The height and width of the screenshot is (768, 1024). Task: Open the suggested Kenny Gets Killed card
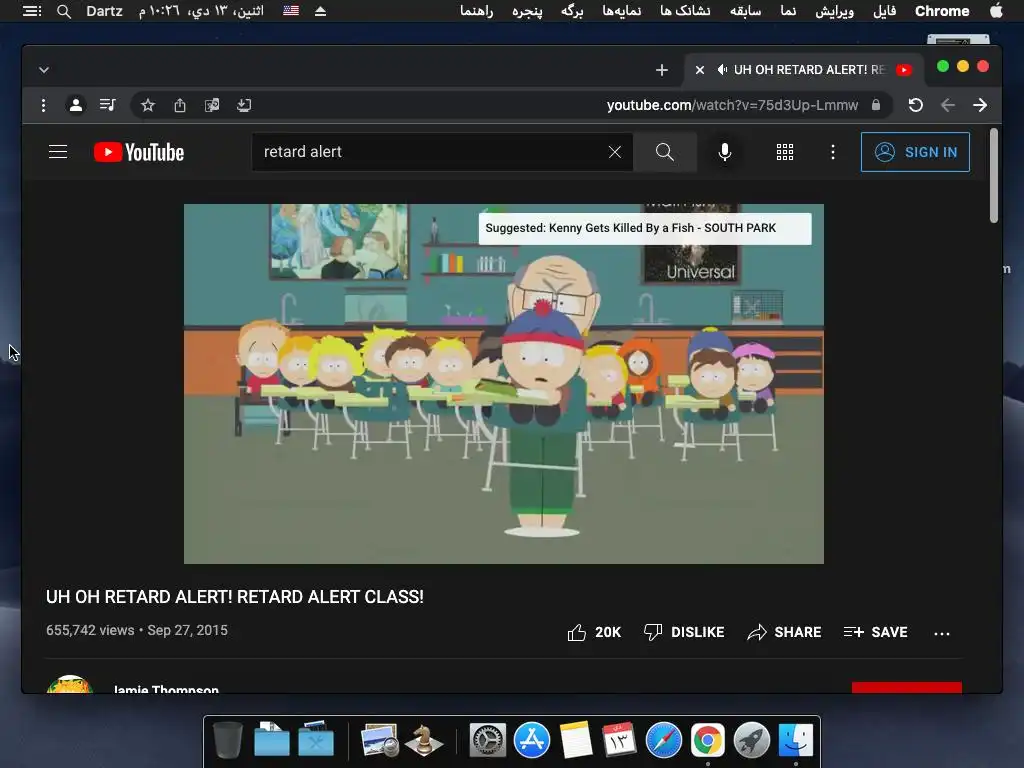645,229
